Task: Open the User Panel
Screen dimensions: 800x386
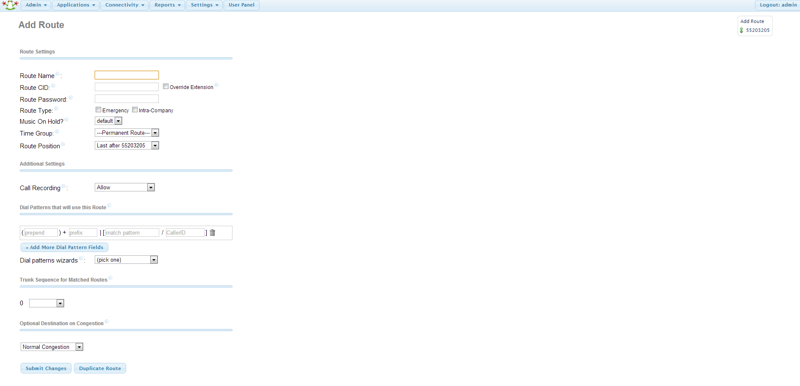Action: pos(241,5)
